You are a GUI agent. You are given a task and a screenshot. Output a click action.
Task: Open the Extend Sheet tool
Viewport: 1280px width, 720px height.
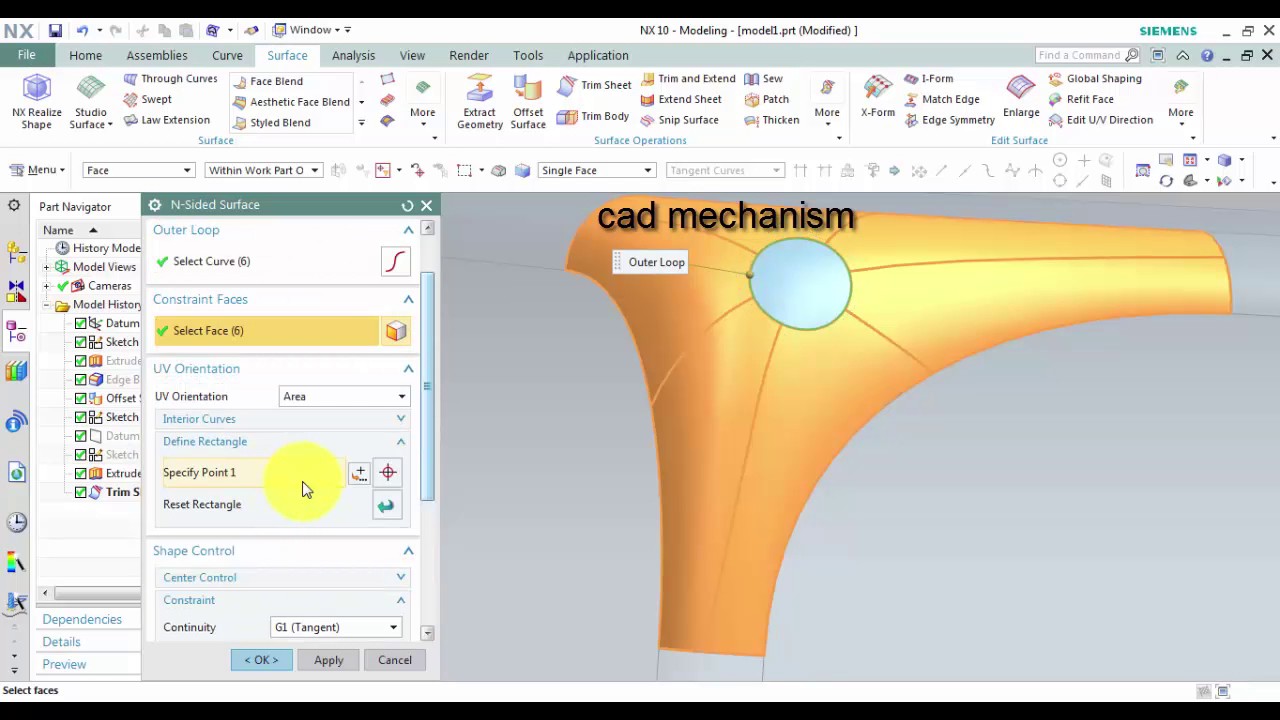point(681,99)
